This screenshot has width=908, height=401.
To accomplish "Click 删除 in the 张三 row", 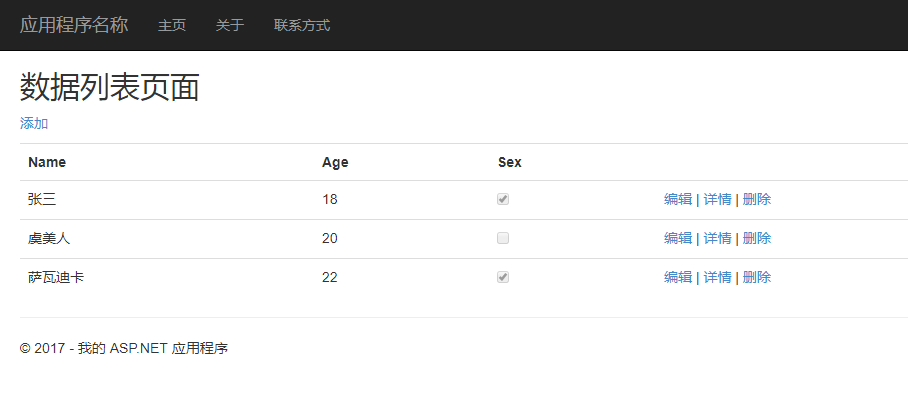I will [x=757, y=199].
